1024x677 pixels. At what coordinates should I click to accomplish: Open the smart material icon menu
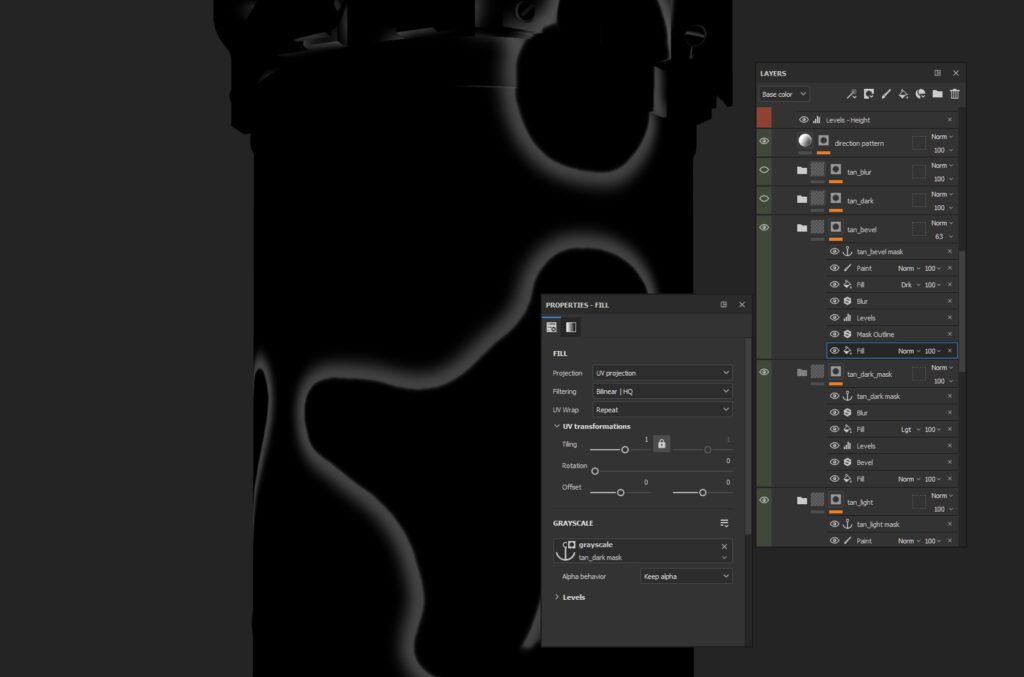[x=920, y=94]
